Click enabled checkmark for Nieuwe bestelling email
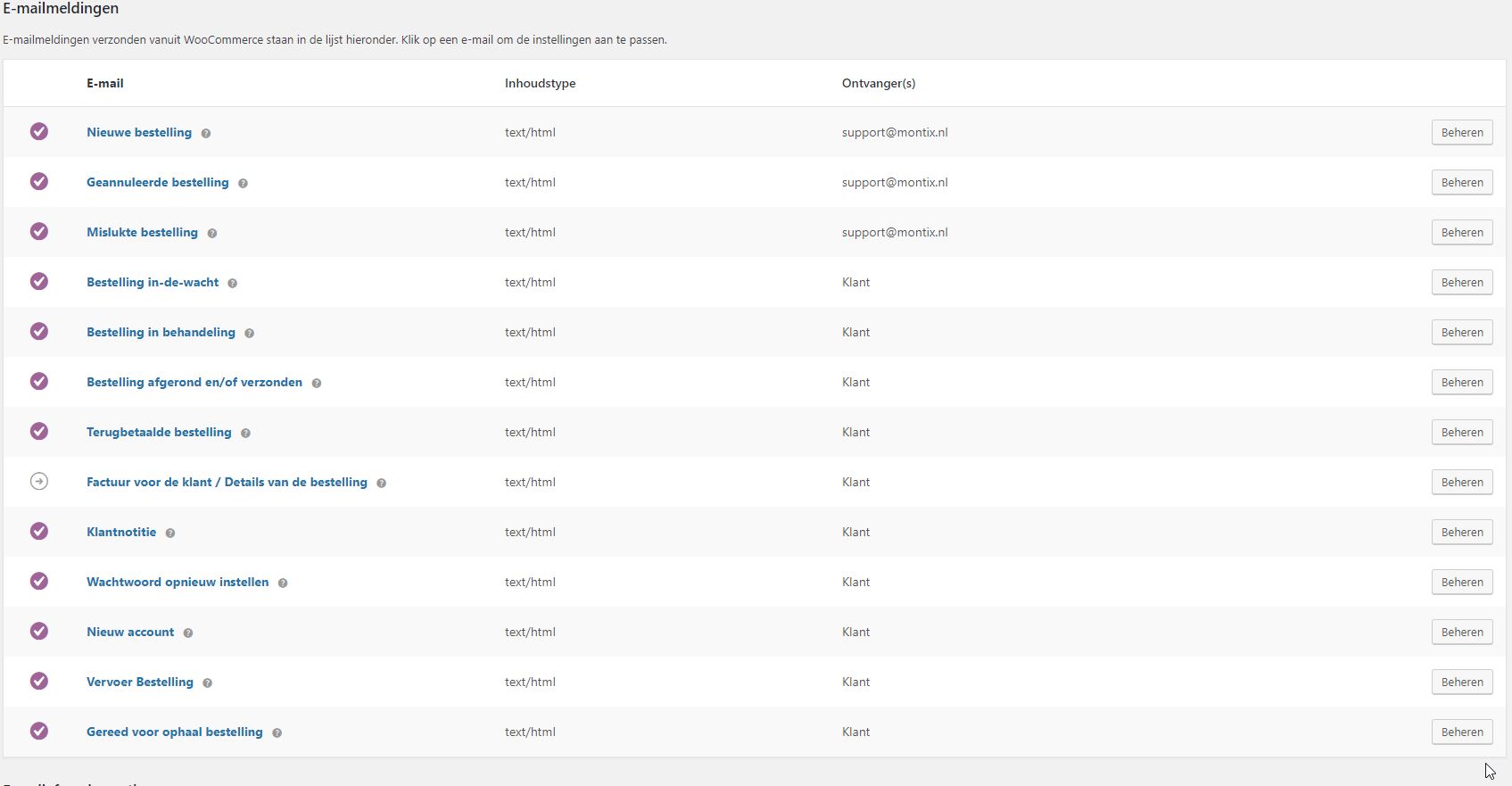Viewport: 1512px width, 786px height. (x=39, y=132)
